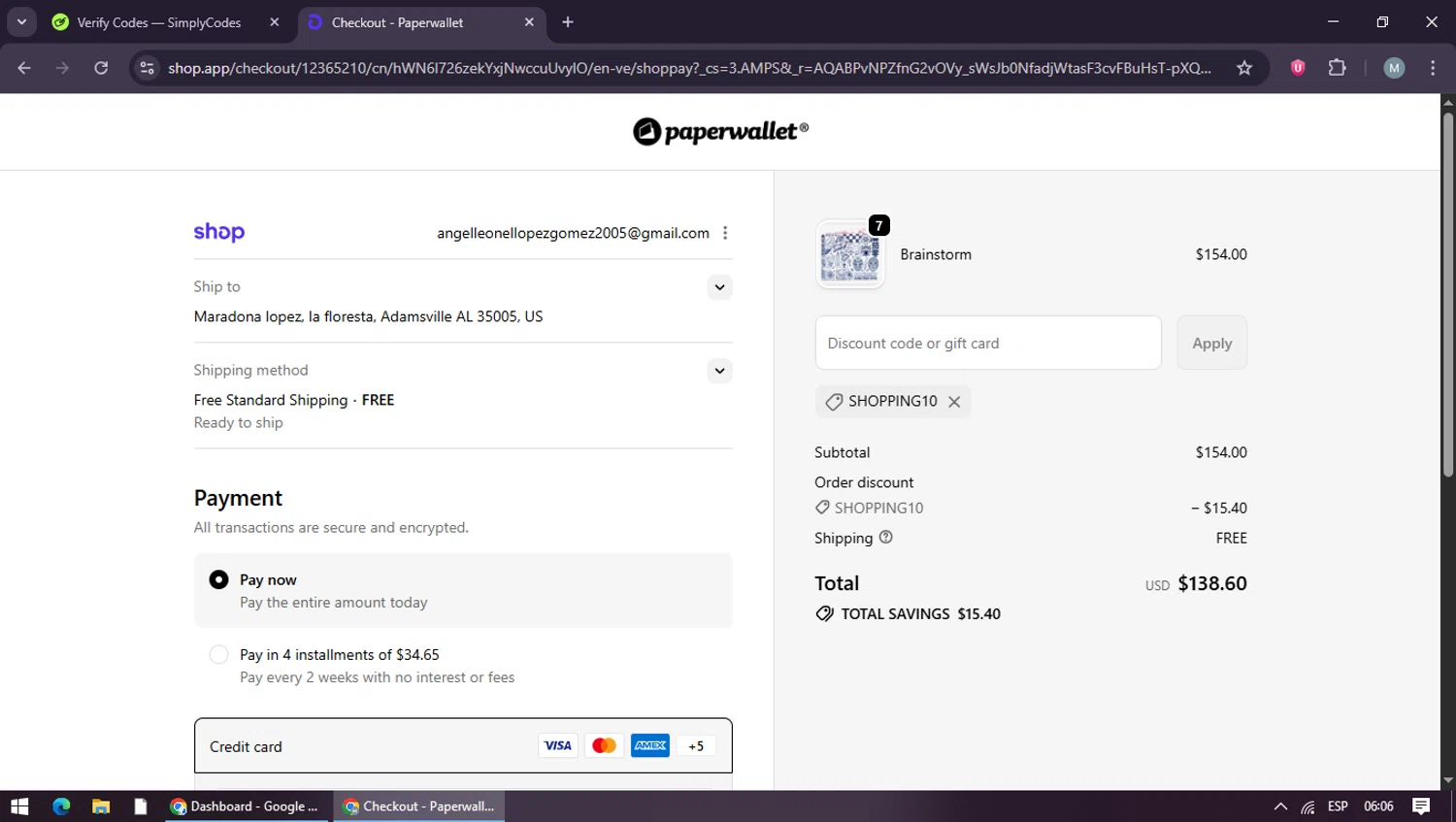Click the Free Standard Shipping text
1456x822 pixels.
point(271,400)
